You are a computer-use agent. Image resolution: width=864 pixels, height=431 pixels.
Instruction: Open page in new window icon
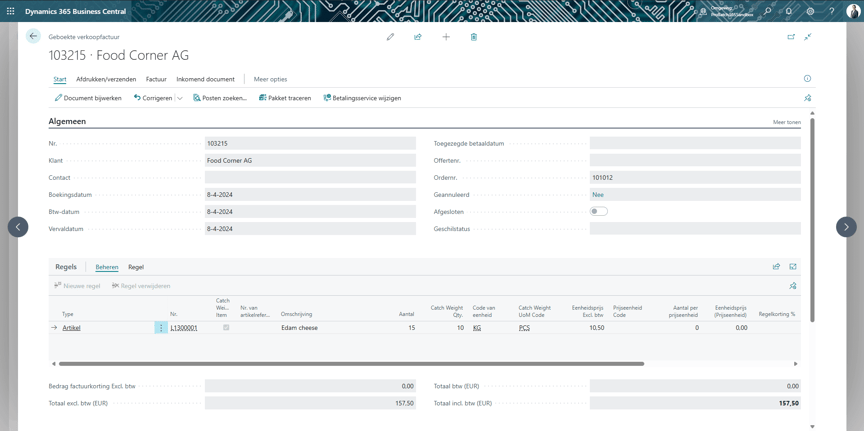pyautogui.click(x=791, y=37)
